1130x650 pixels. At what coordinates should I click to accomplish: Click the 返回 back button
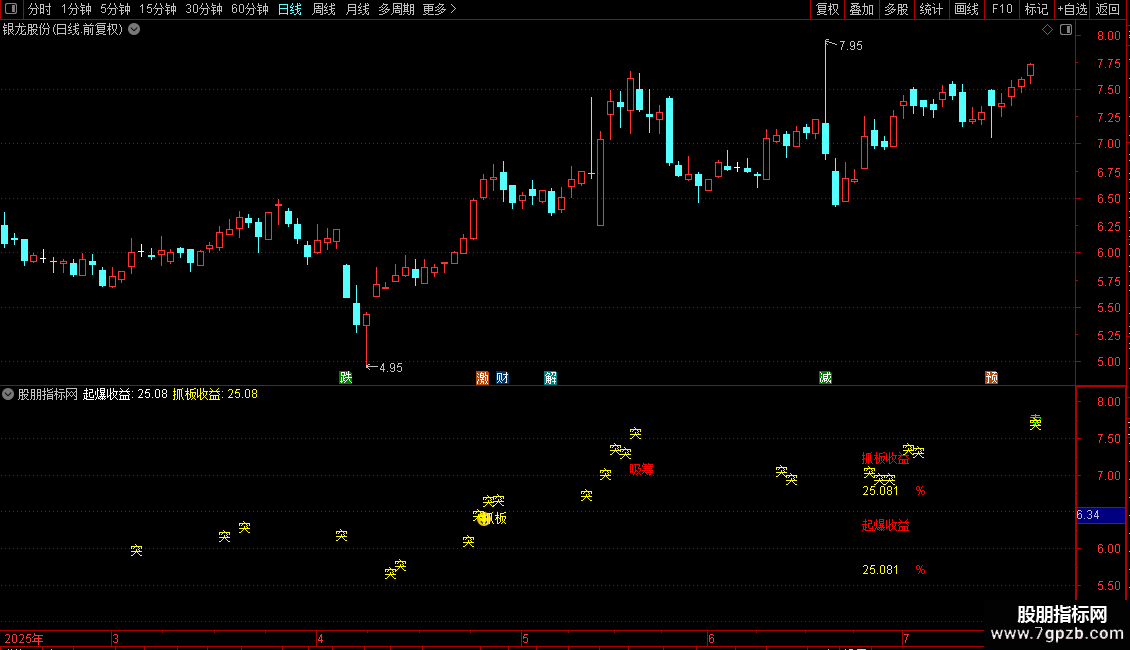point(1108,9)
